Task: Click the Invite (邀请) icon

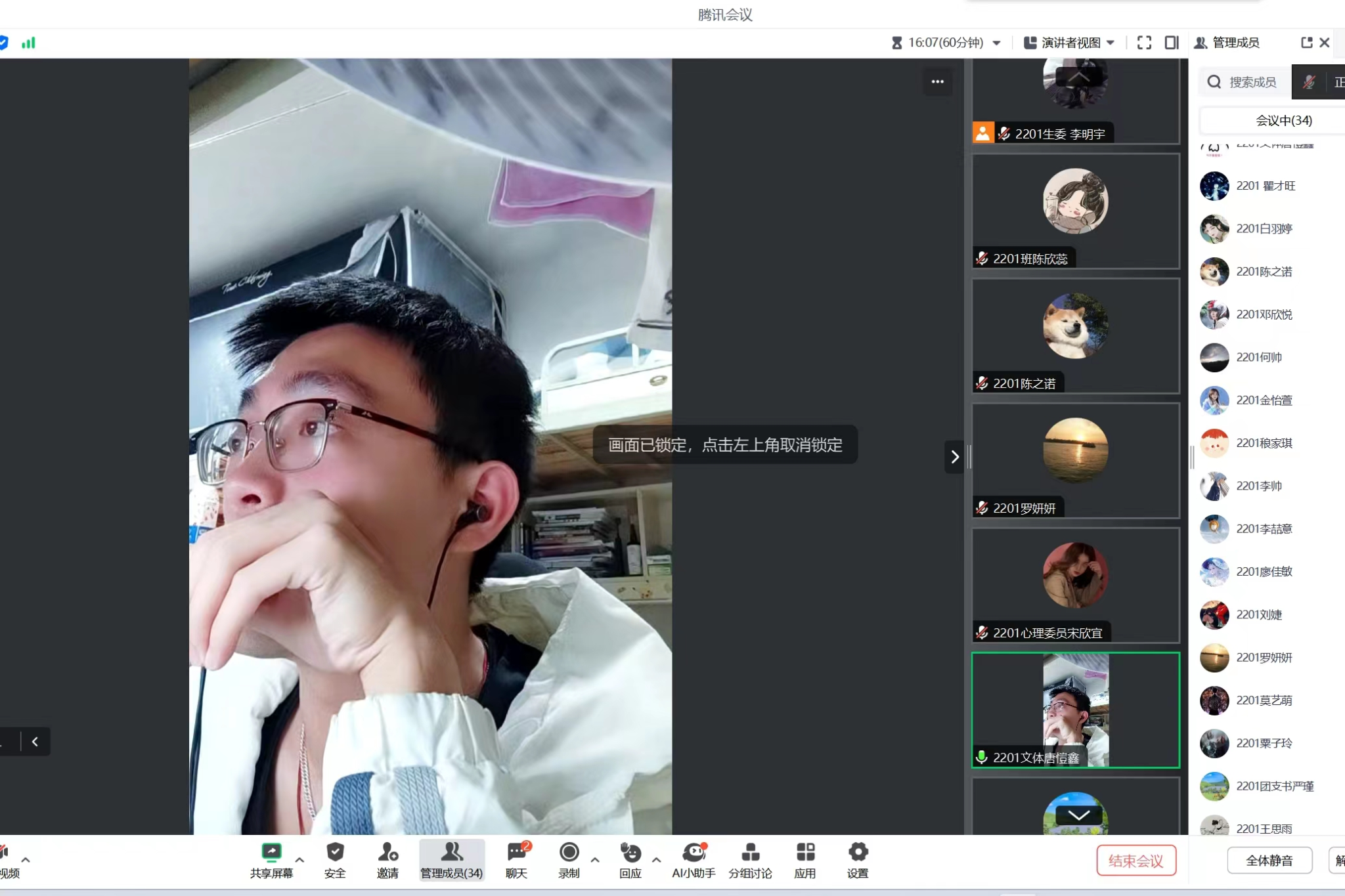Action: (x=387, y=853)
